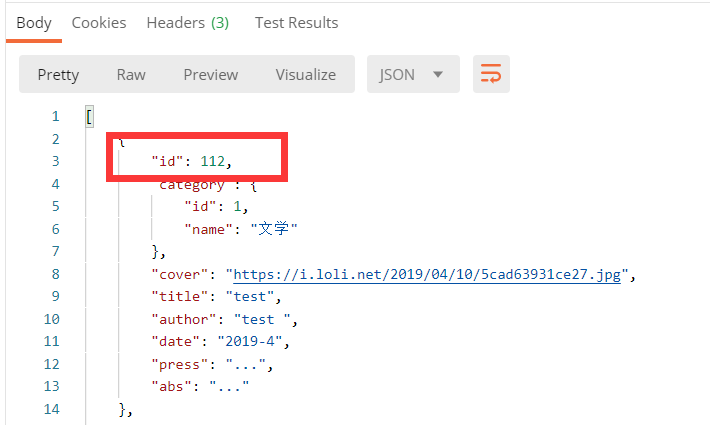
Task: Toggle the wrap lines icon
Action: 491,75
